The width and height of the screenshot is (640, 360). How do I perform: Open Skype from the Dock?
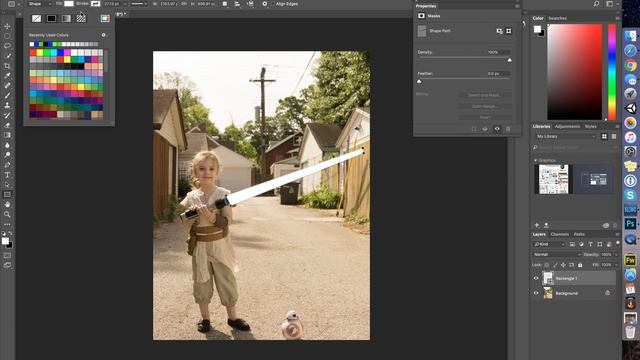630,195
